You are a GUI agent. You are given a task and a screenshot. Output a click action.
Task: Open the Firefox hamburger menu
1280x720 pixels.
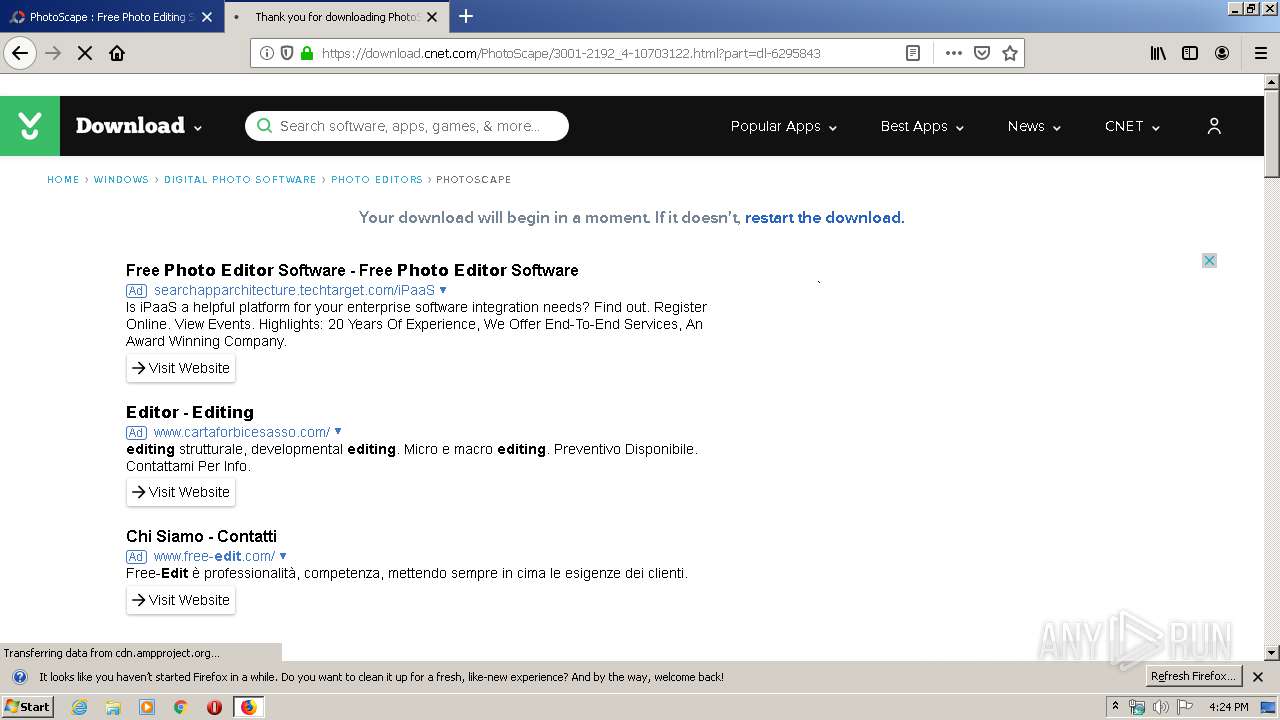click(x=1260, y=53)
